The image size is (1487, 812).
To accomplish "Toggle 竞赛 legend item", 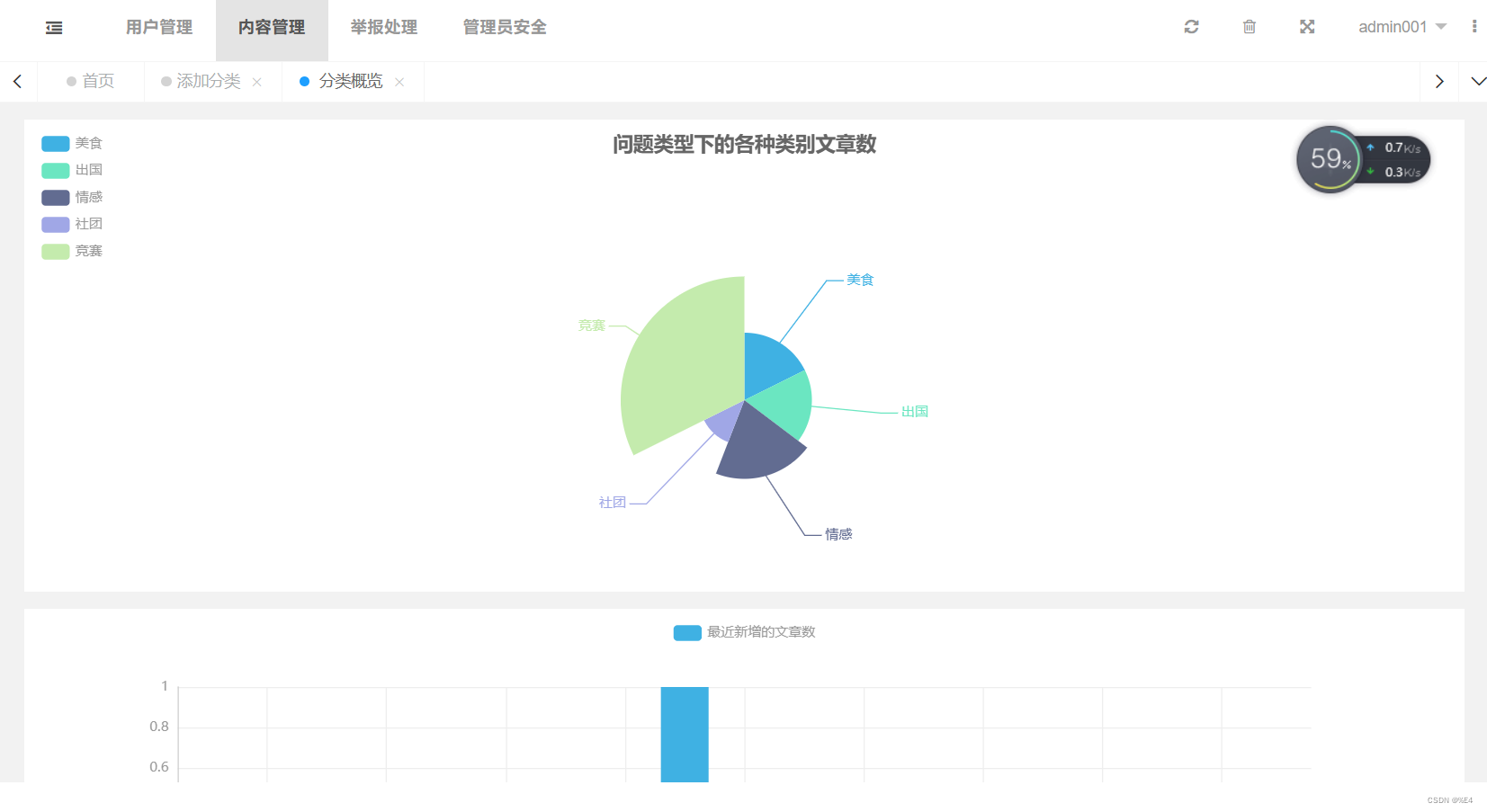I will tap(72, 251).
